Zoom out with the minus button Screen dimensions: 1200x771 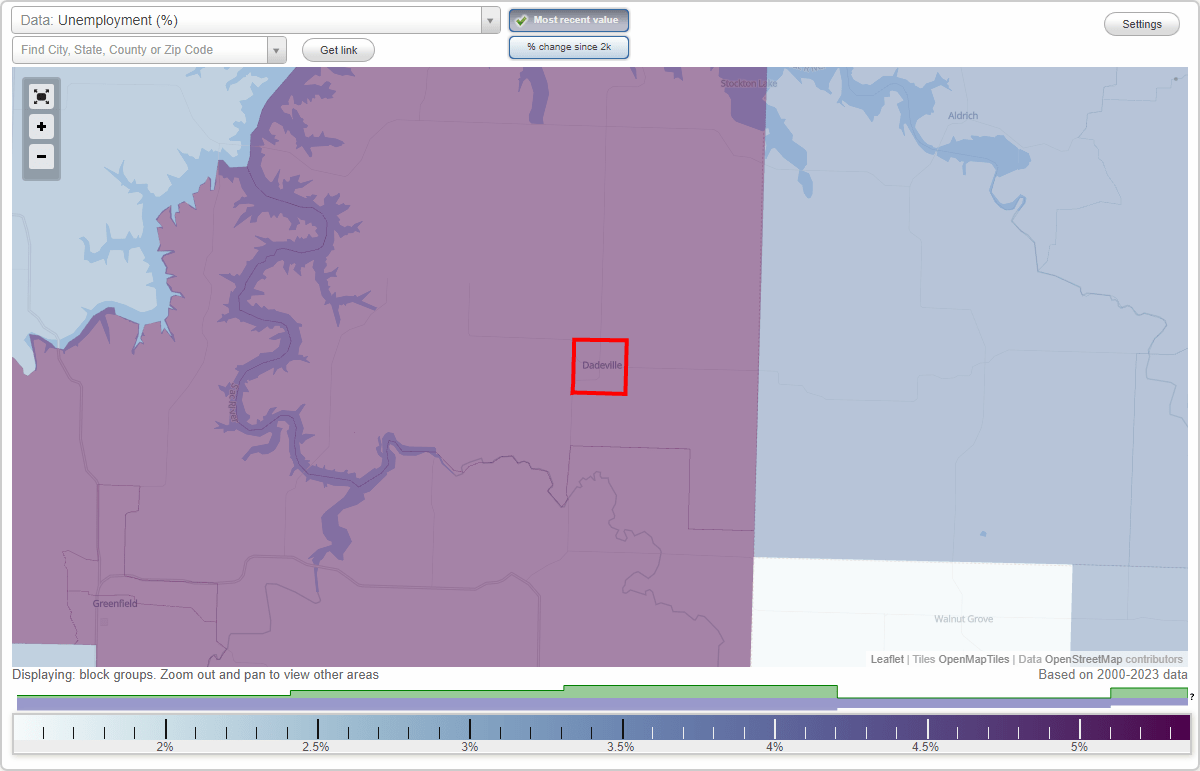[41, 156]
